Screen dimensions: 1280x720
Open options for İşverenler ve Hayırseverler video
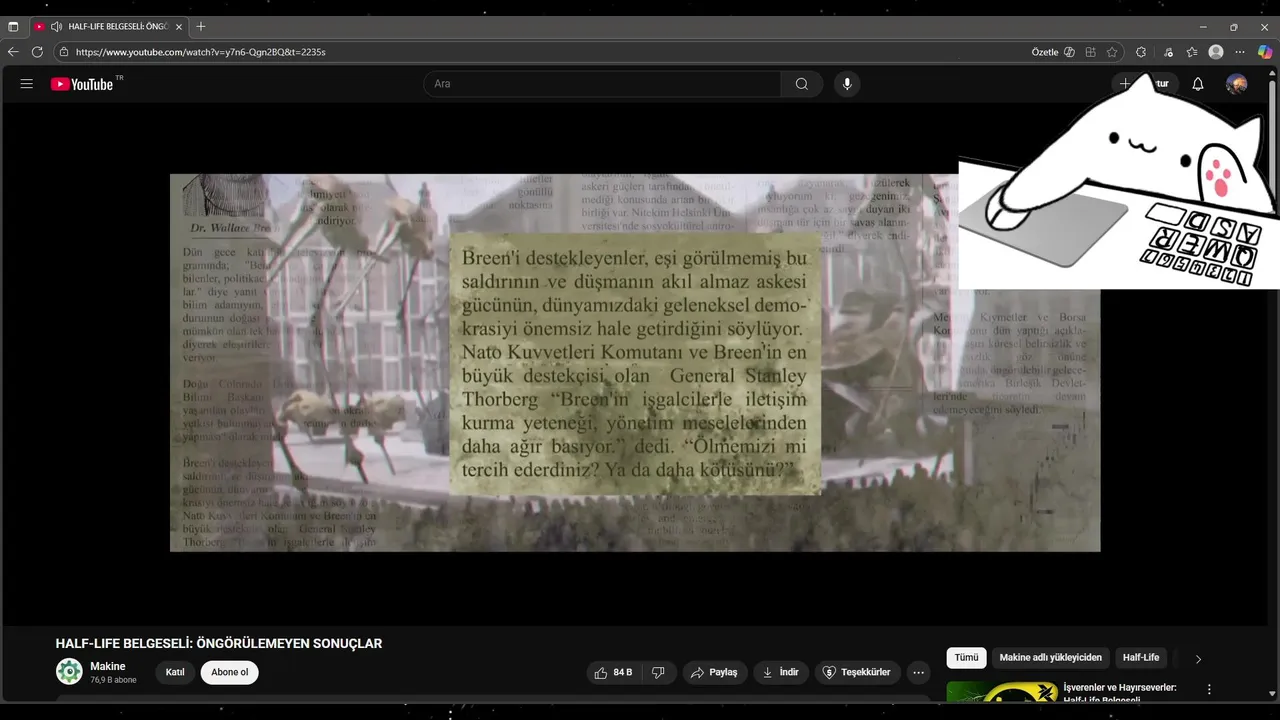[1209, 690]
